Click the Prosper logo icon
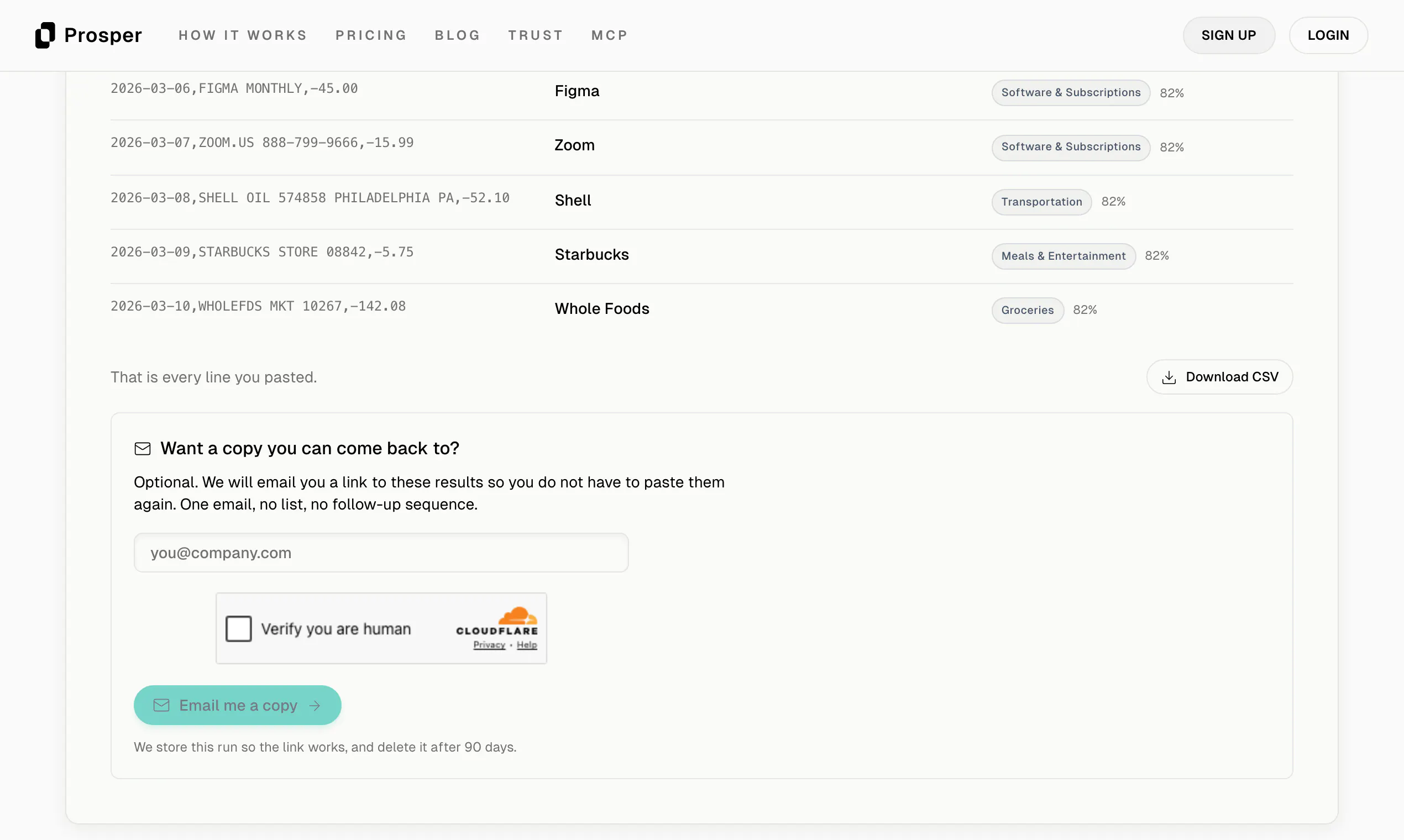Viewport: 1404px width, 840px height. point(45,35)
